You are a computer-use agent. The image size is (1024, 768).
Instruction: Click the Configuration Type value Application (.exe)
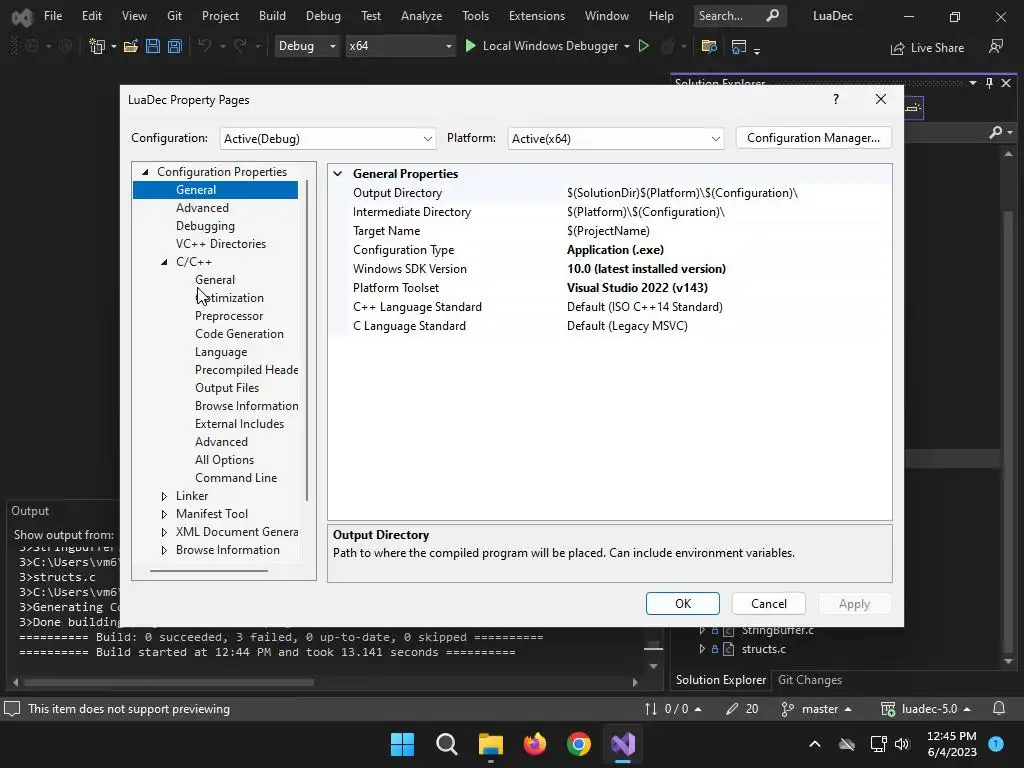click(727, 249)
